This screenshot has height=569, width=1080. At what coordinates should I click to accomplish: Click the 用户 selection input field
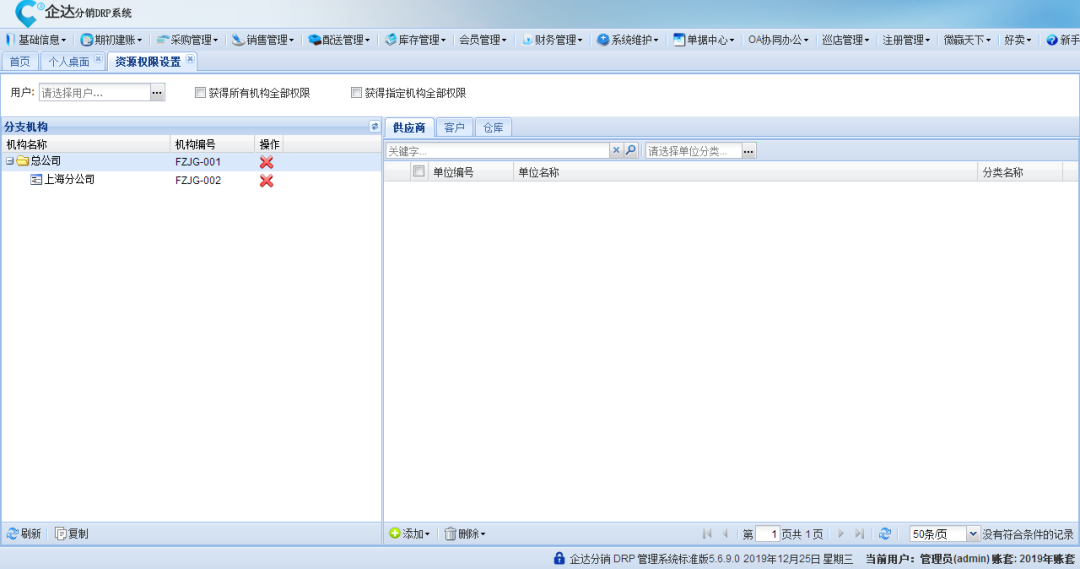94,92
